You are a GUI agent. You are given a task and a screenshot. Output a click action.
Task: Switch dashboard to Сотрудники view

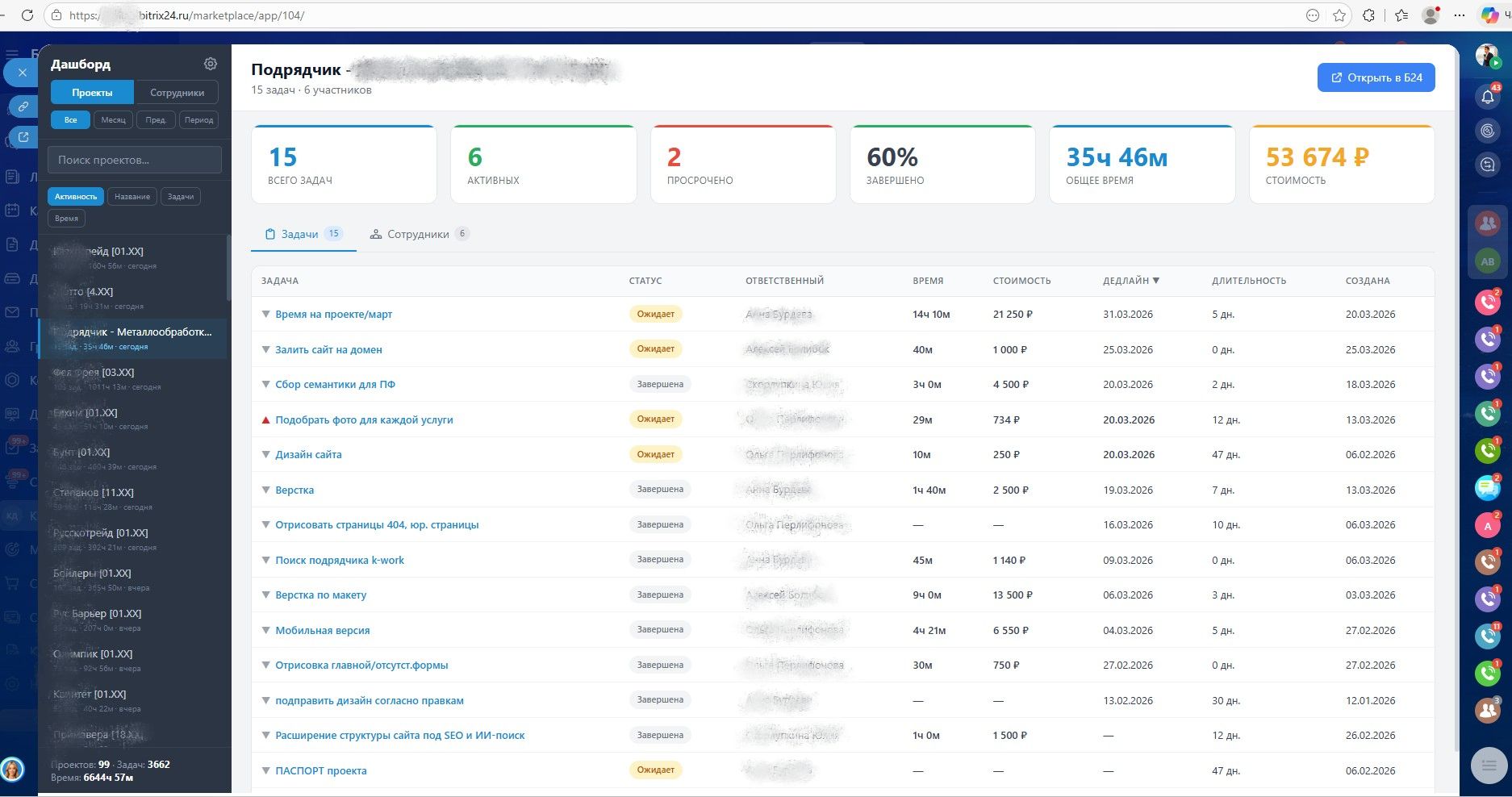click(177, 93)
